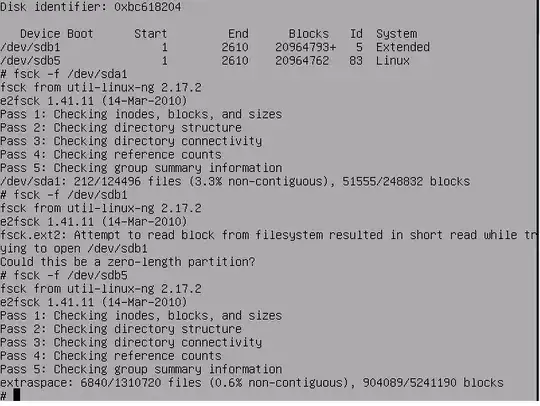Click 'Could this be a zero-length partition?' message

(x=128, y=262)
